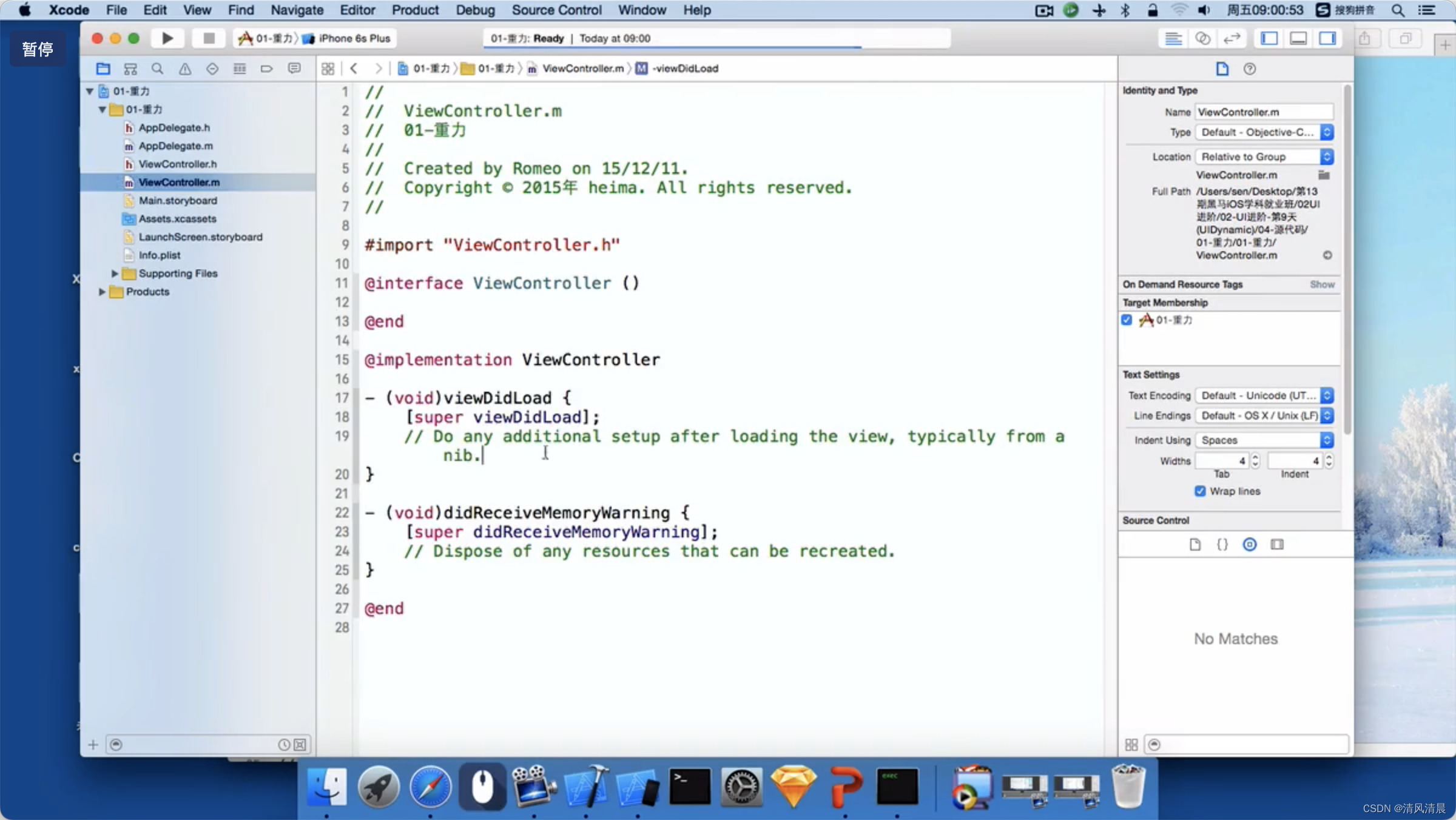This screenshot has height=820, width=1456.
Task: Click the issue navigator icon
Action: [x=184, y=68]
